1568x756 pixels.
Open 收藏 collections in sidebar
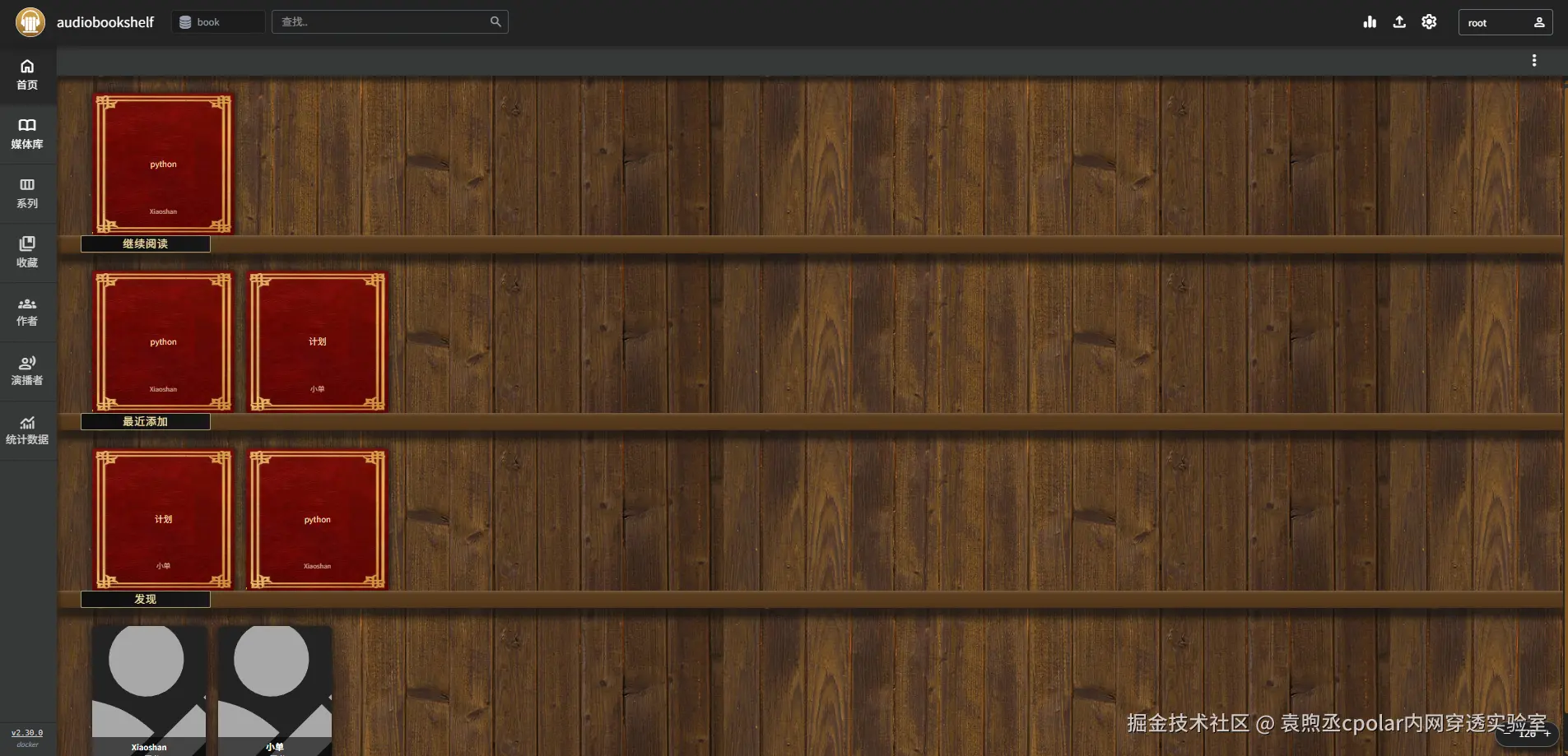(x=27, y=253)
